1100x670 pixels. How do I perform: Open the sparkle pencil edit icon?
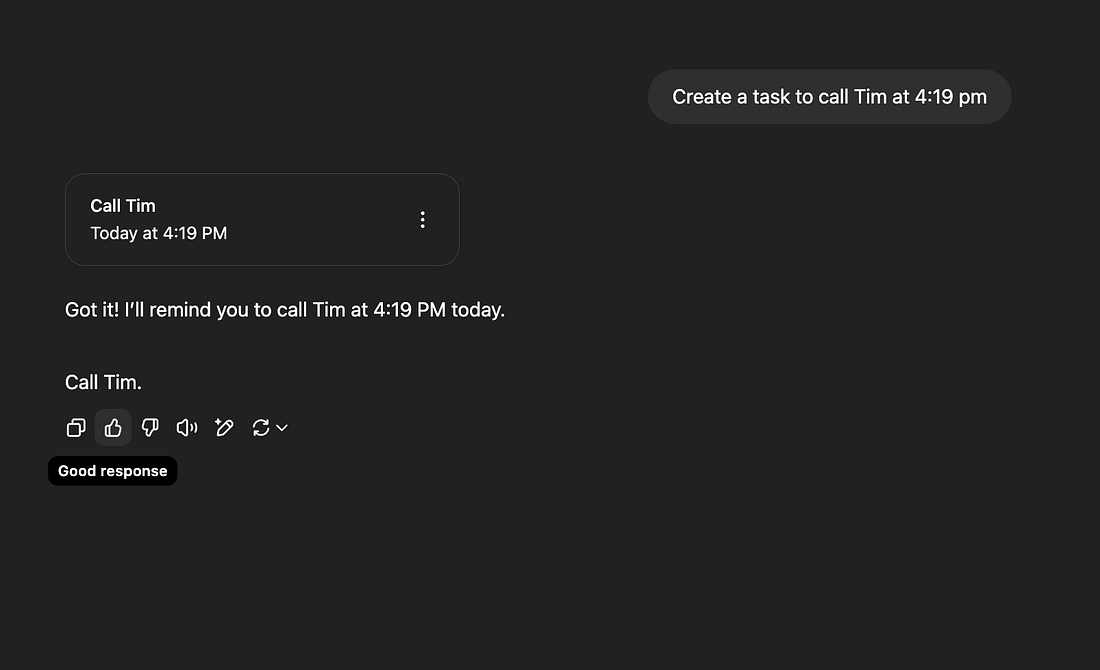pyautogui.click(x=224, y=428)
